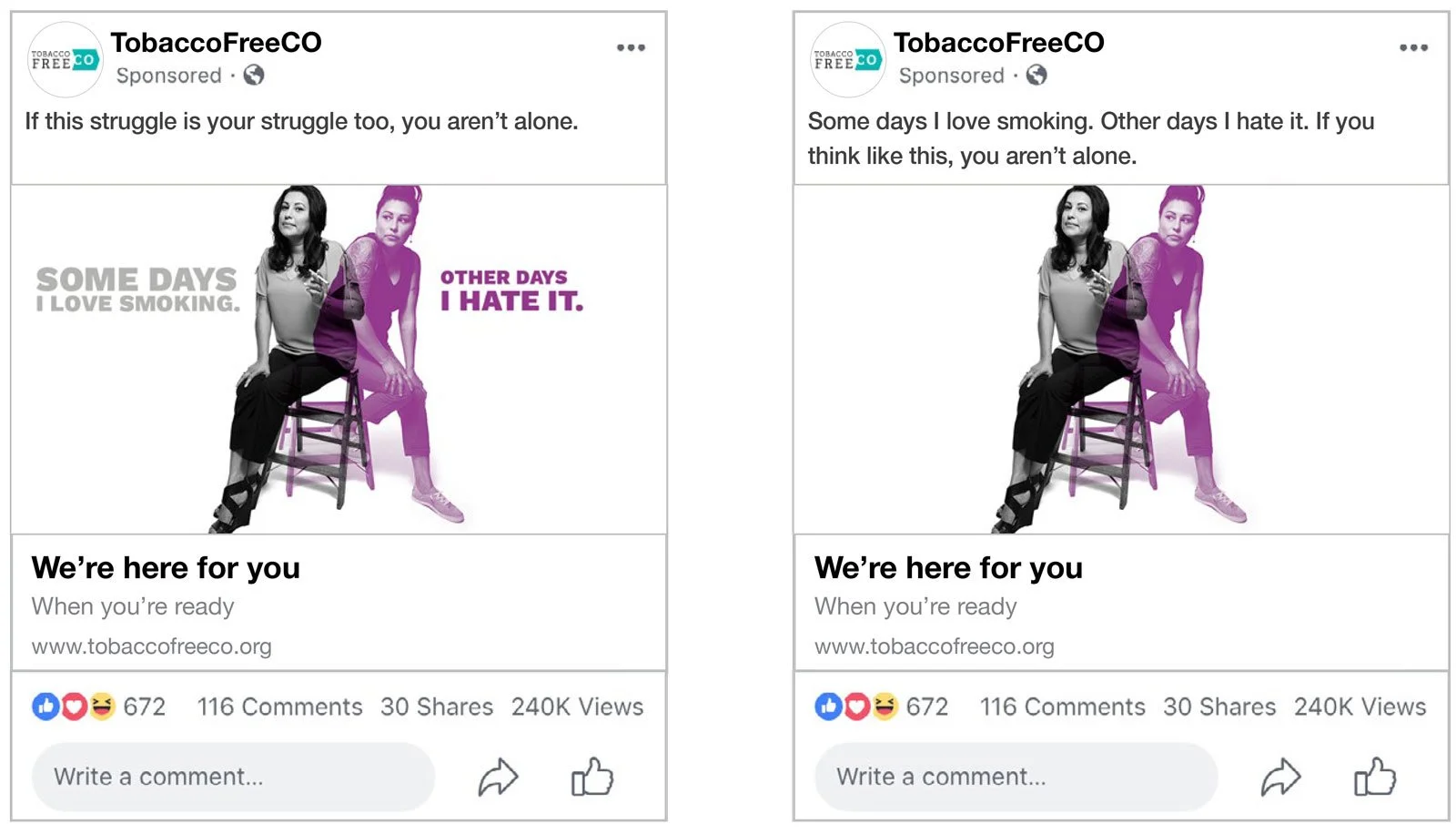Click Sponsored label on the left post

(168, 76)
